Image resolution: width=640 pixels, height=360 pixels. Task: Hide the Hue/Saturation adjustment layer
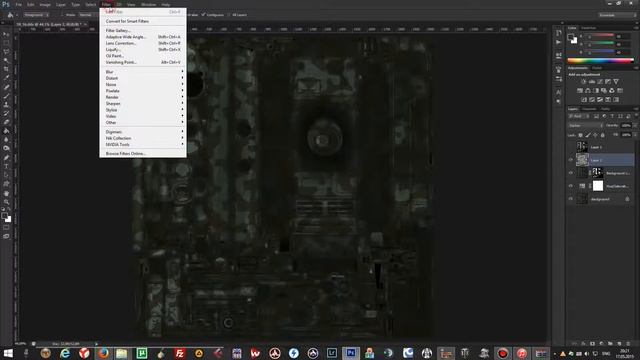571,186
